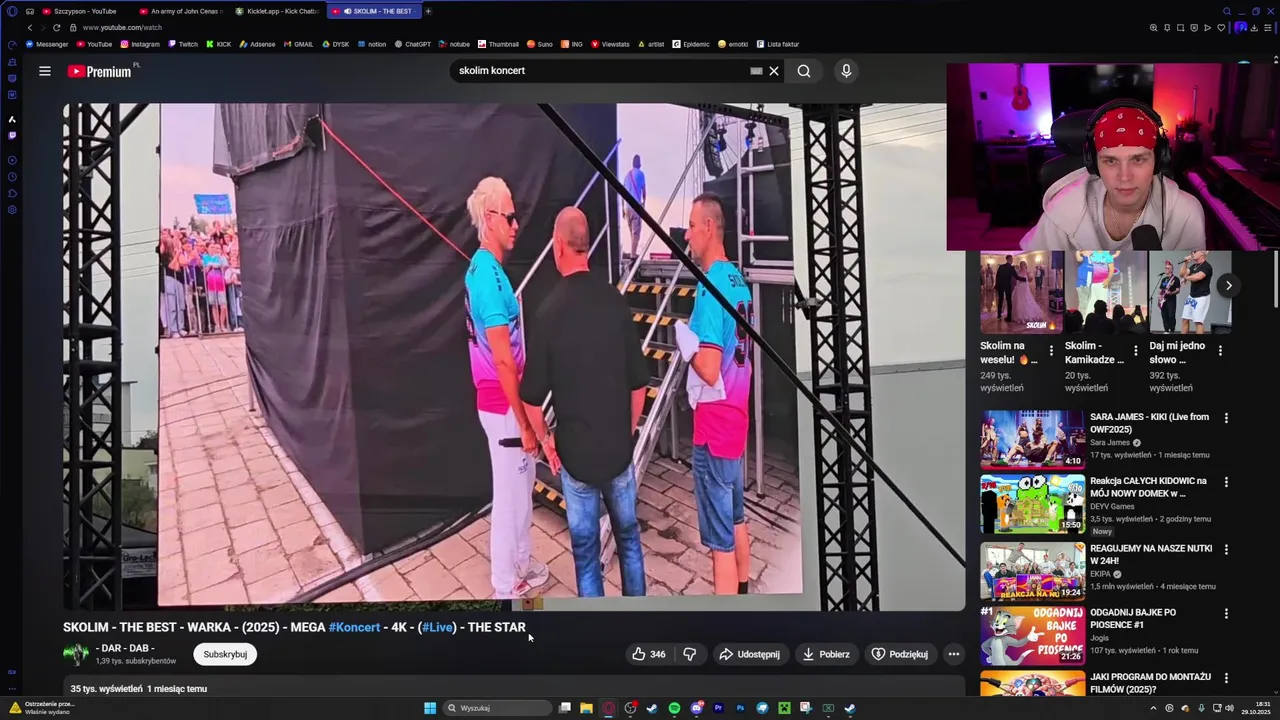Like the video with the thumbs-up button
1280x720 pixels.
click(648, 654)
